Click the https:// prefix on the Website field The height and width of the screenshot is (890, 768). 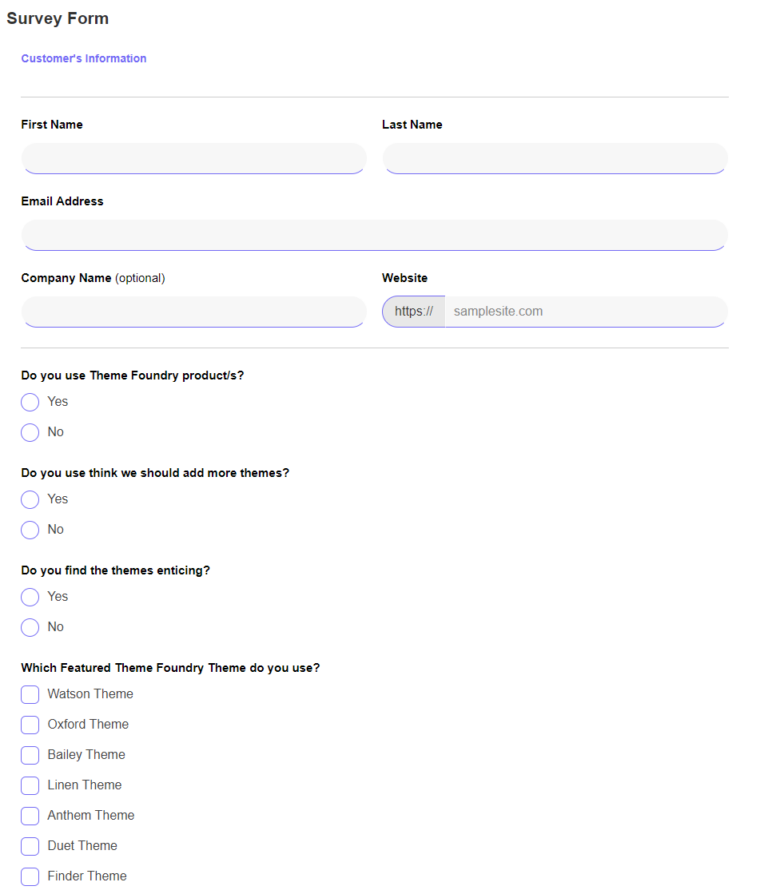pos(413,311)
